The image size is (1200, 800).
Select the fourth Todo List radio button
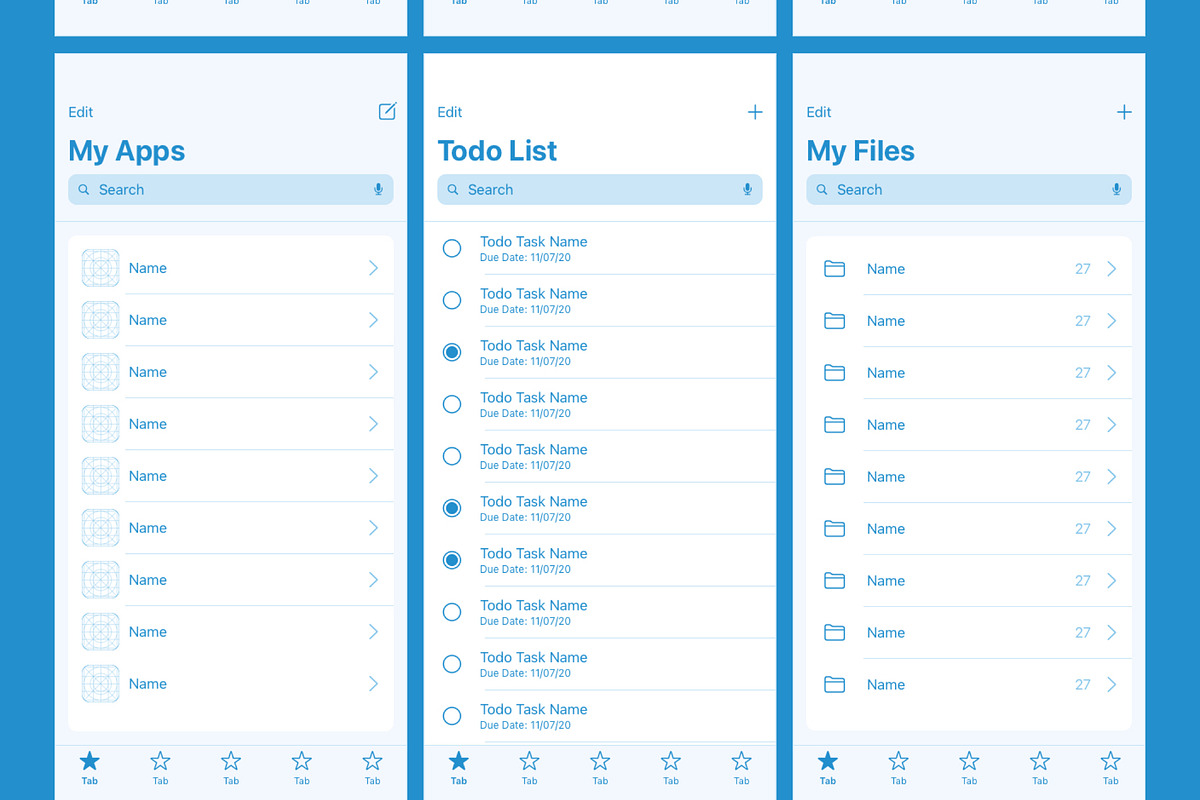coord(452,404)
